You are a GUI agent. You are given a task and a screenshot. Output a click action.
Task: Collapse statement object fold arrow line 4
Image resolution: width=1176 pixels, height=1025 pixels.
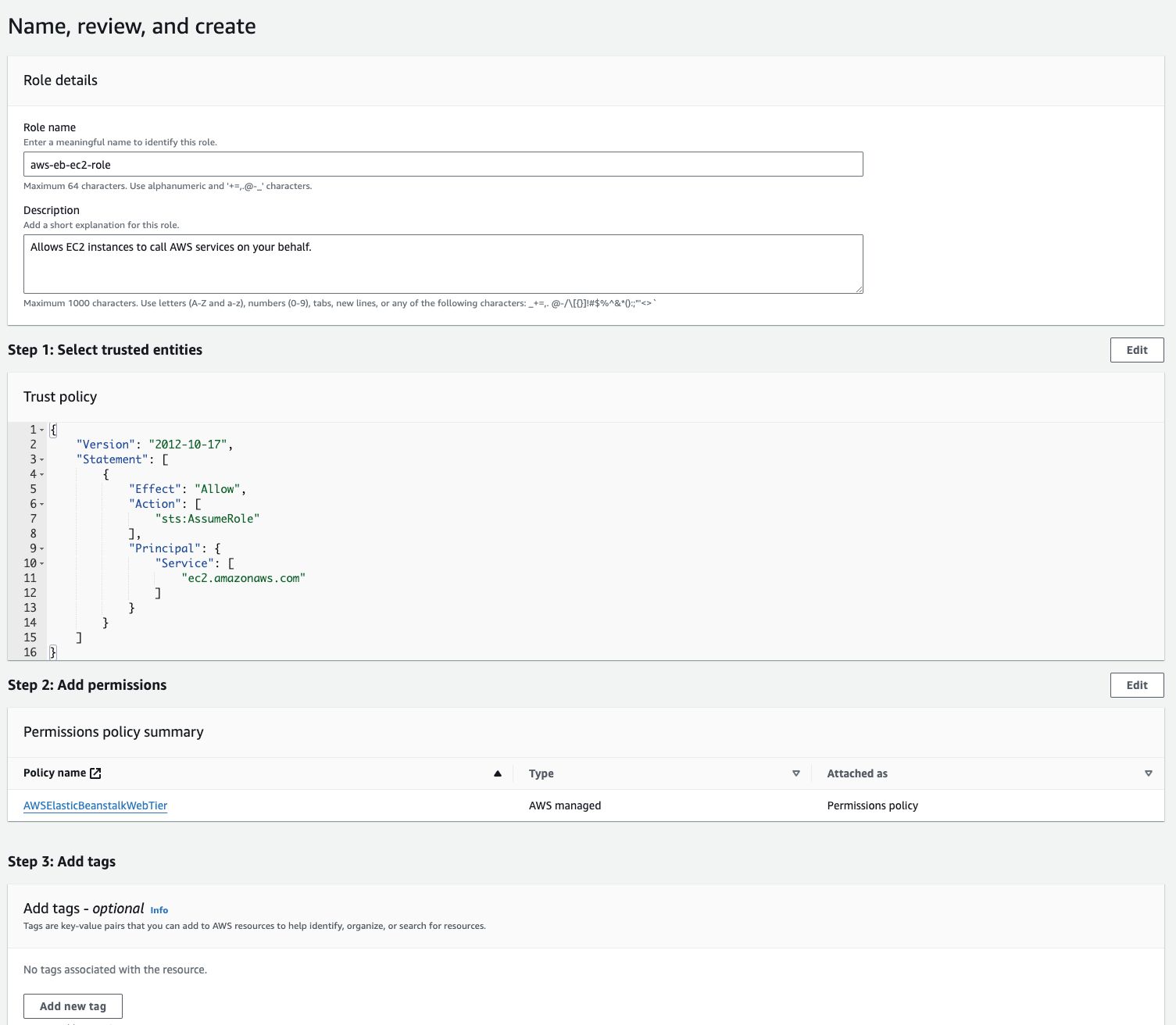coord(42,475)
